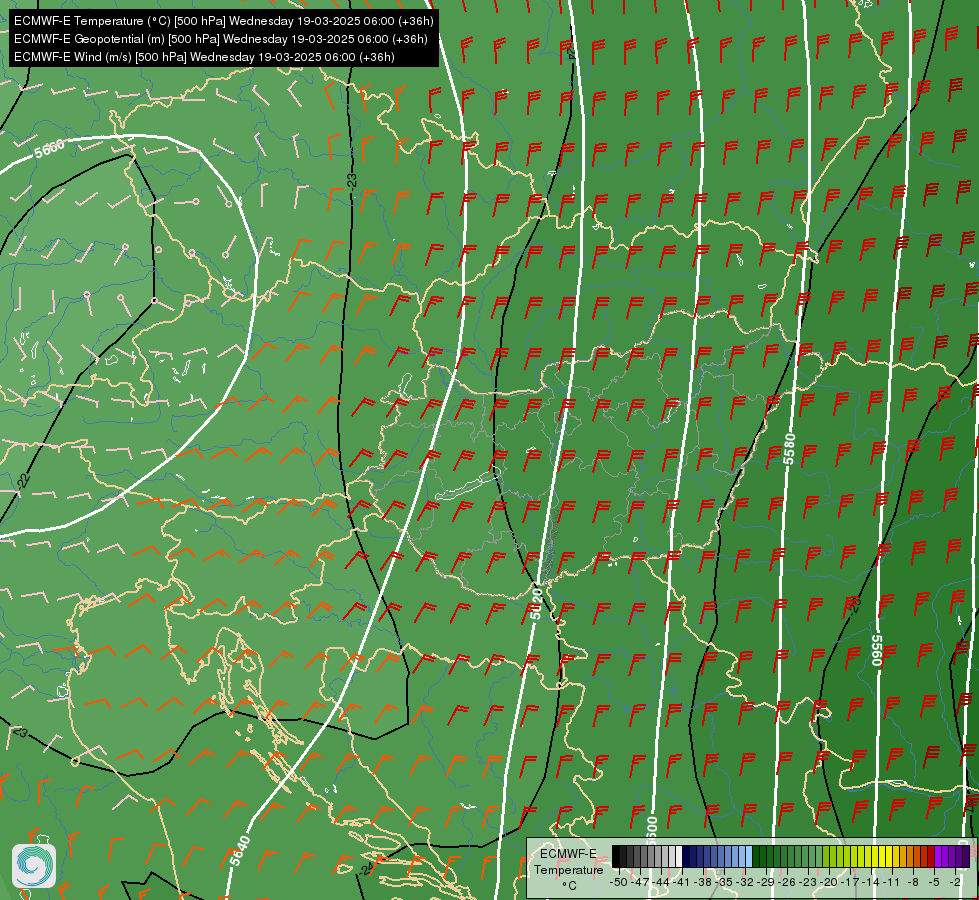Click the swirl logo icon
Screen dimensions: 979x900
pos(34,866)
